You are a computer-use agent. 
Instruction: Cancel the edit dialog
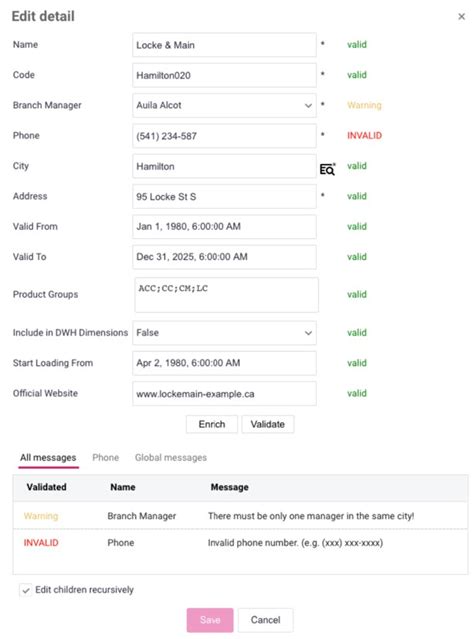pos(265,620)
